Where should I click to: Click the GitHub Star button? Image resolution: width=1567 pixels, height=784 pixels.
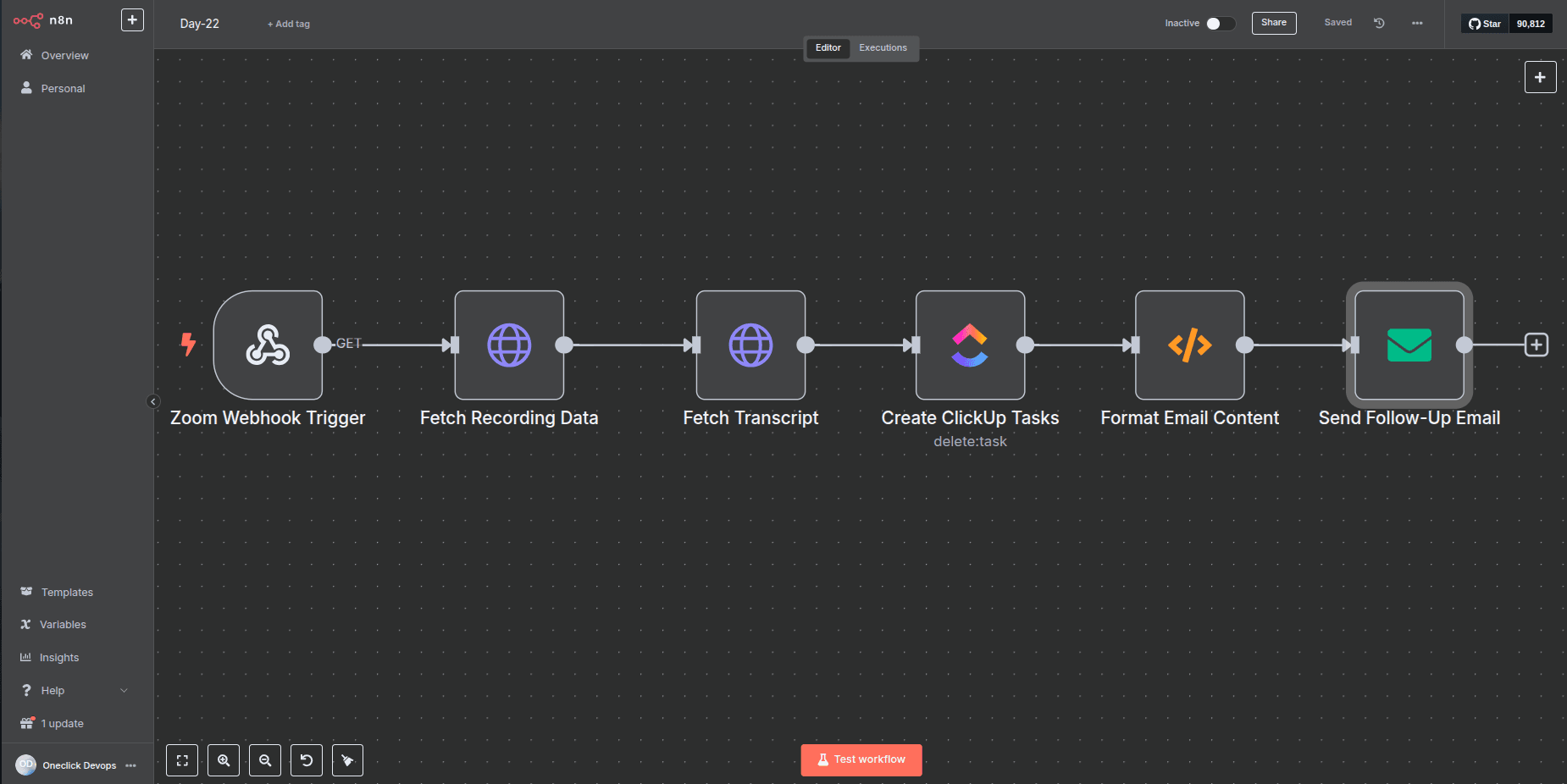(x=1485, y=24)
